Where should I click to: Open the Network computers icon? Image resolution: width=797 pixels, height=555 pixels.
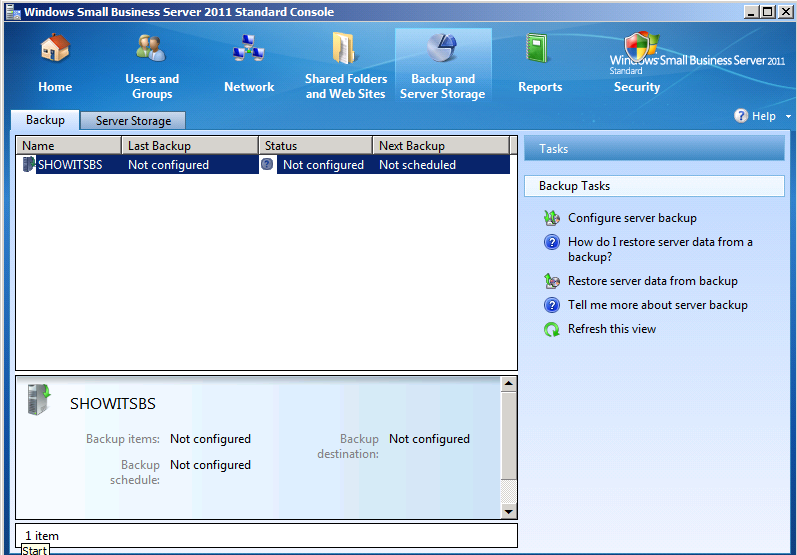(249, 49)
